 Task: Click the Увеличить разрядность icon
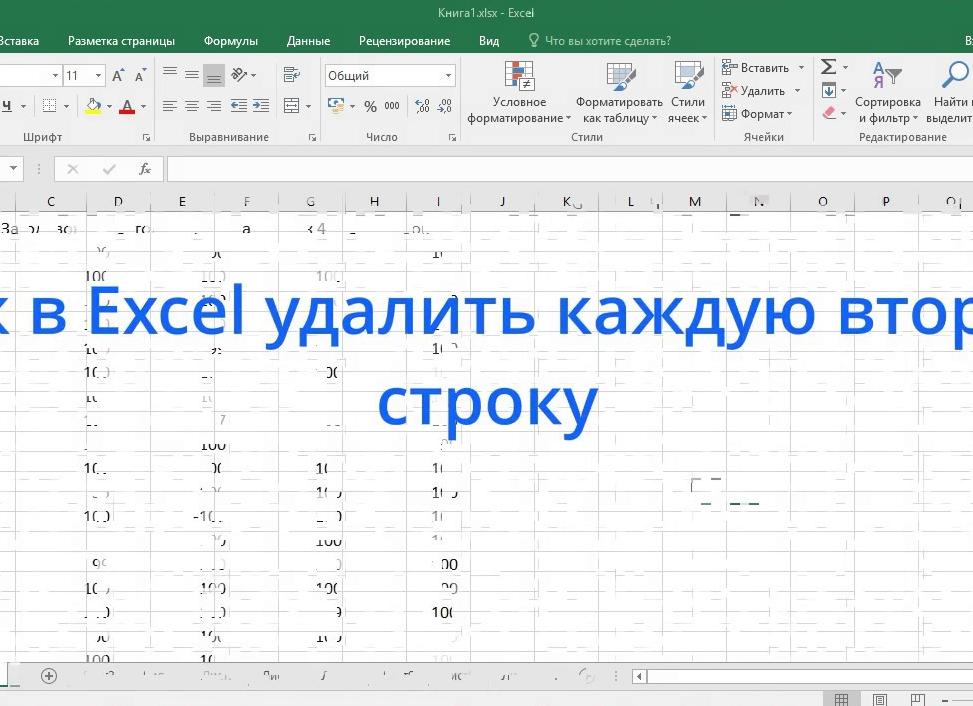421,105
